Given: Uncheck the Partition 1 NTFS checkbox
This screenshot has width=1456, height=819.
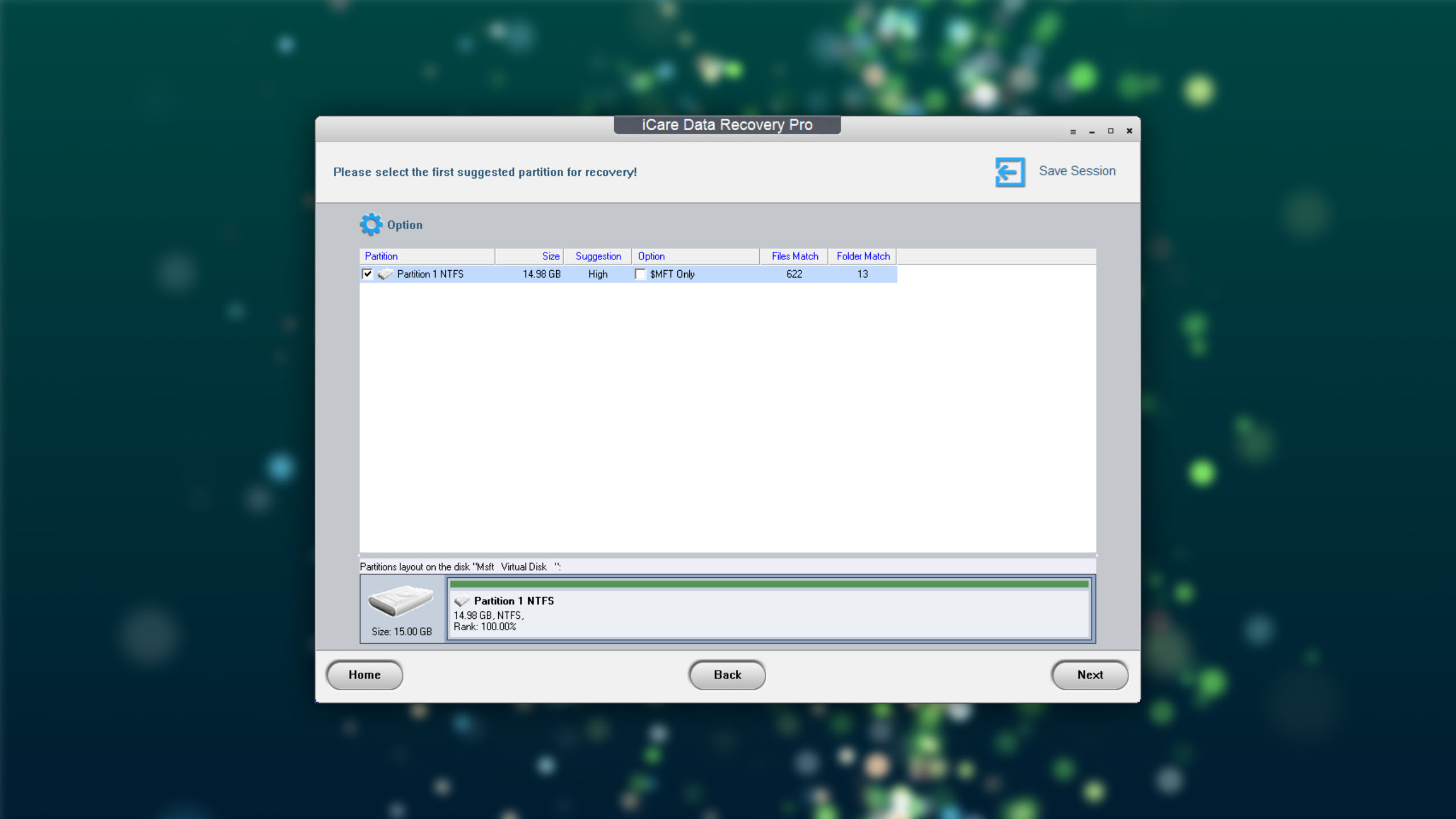Looking at the screenshot, I should tap(367, 274).
